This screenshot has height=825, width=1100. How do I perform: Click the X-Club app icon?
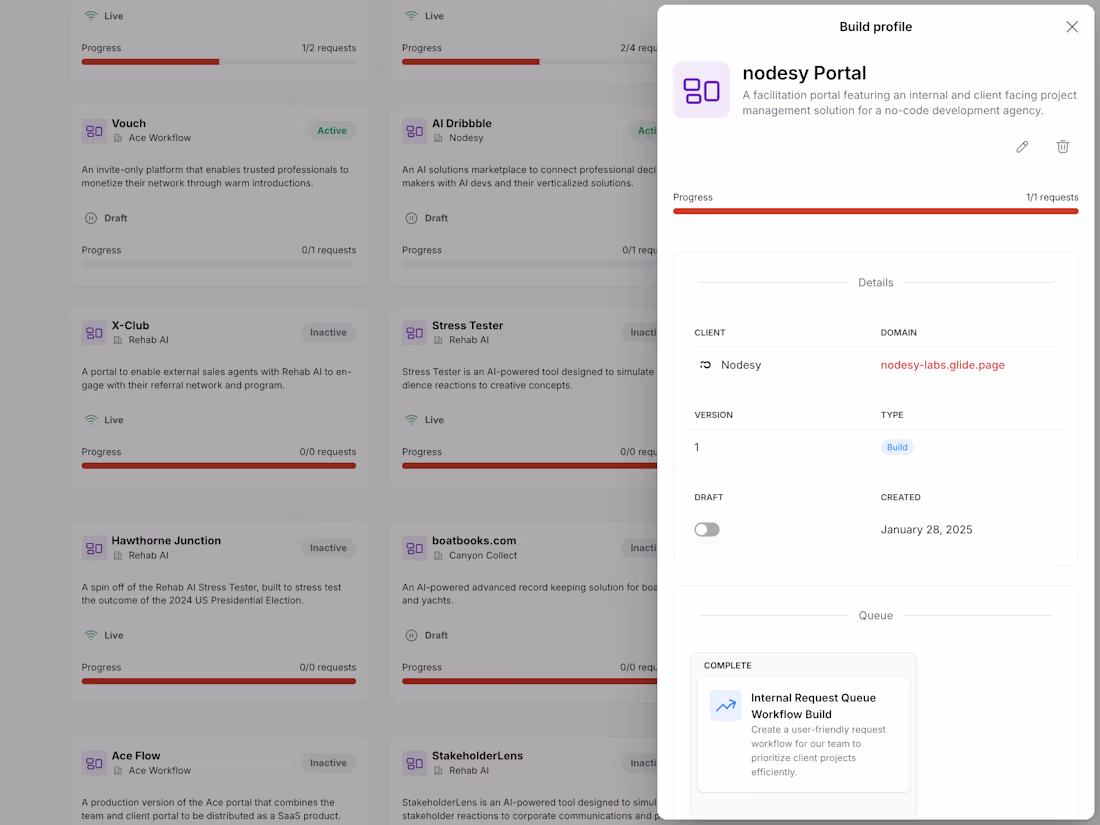(93, 333)
